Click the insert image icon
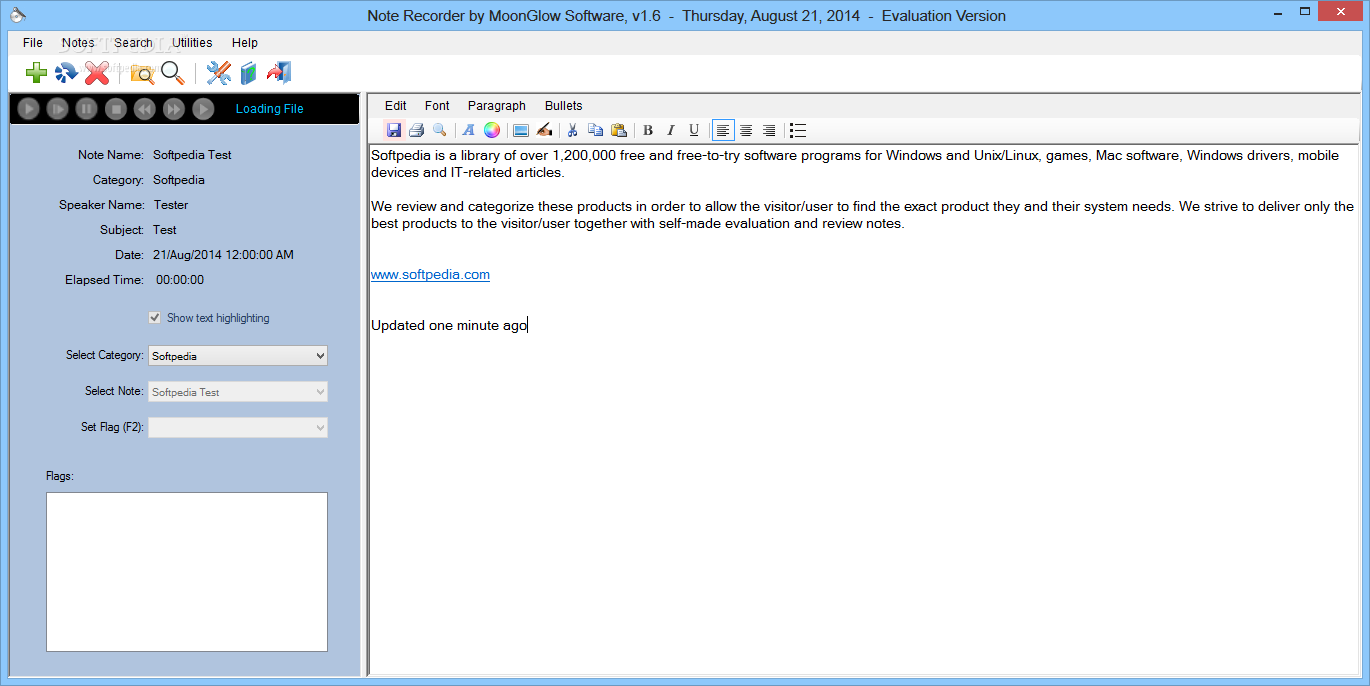The image size is (1370, 686). click(520, 130)
